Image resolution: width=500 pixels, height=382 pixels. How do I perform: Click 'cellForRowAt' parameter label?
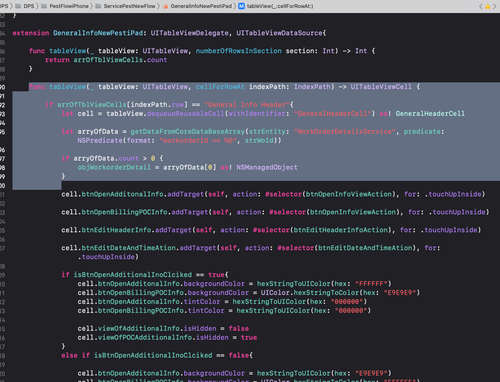220,87
